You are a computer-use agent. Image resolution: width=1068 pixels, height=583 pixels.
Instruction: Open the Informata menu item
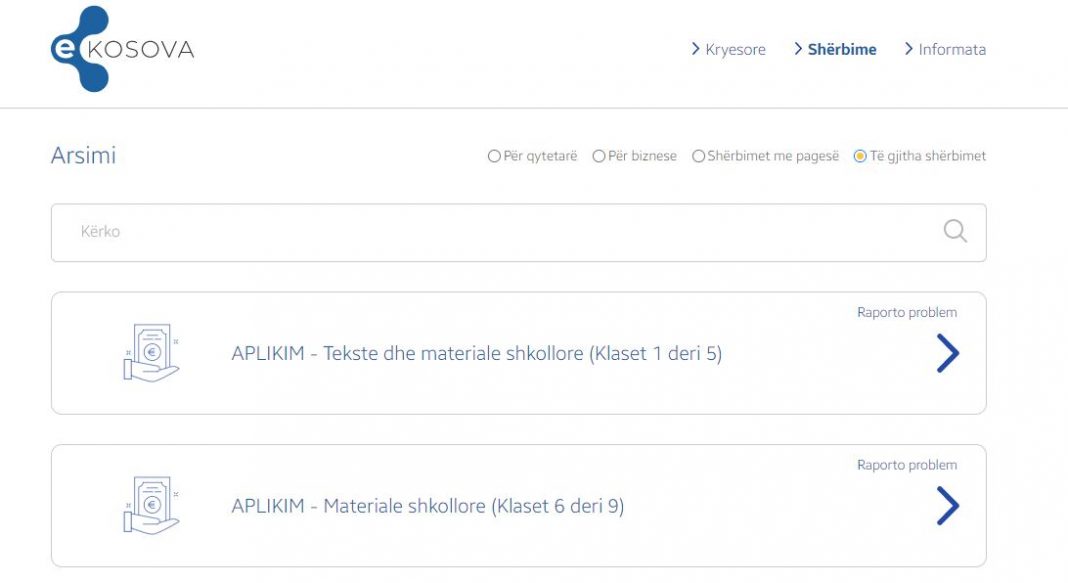952,50
